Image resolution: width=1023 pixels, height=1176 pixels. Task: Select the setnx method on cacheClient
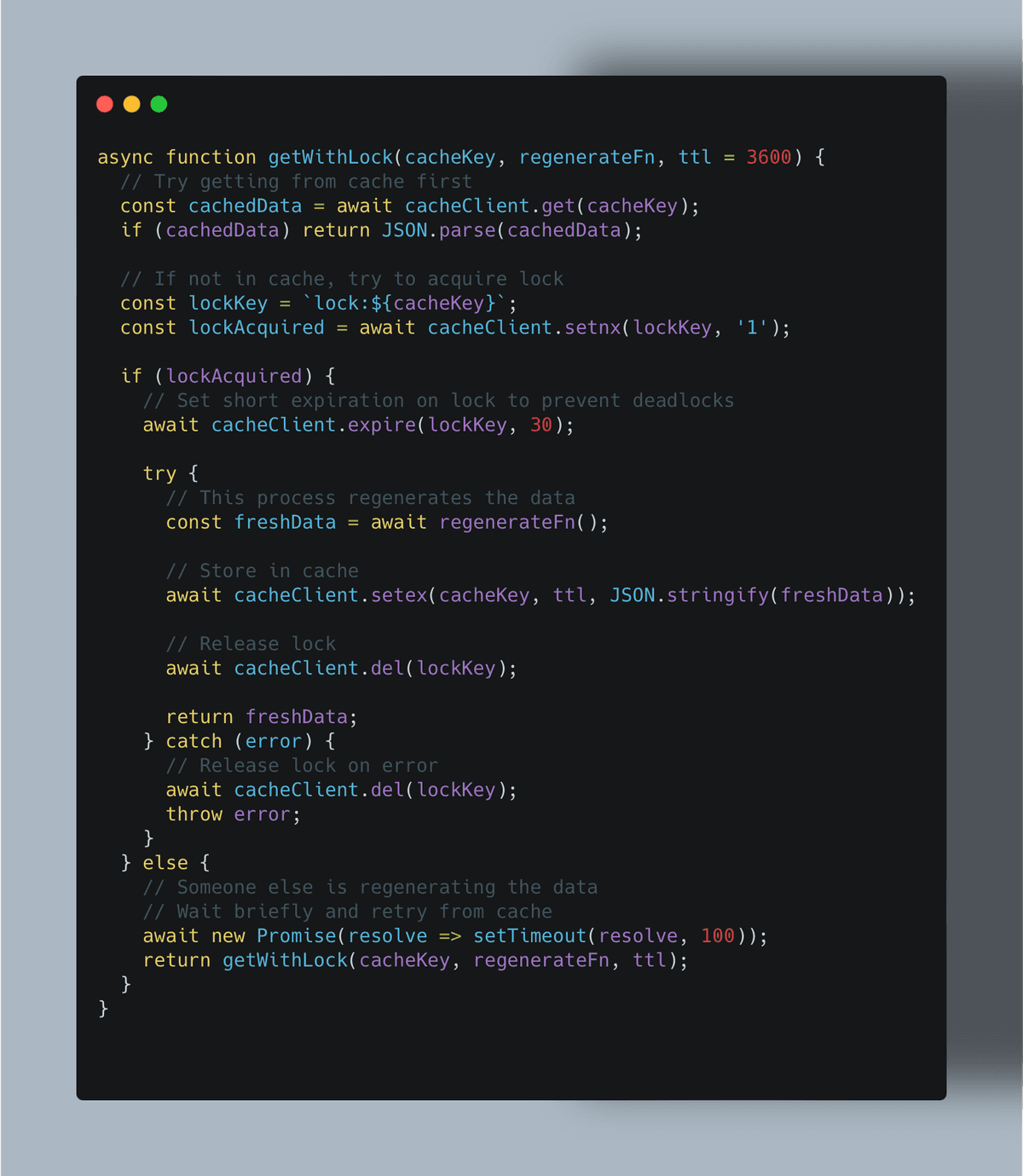(x=595, y=327)
